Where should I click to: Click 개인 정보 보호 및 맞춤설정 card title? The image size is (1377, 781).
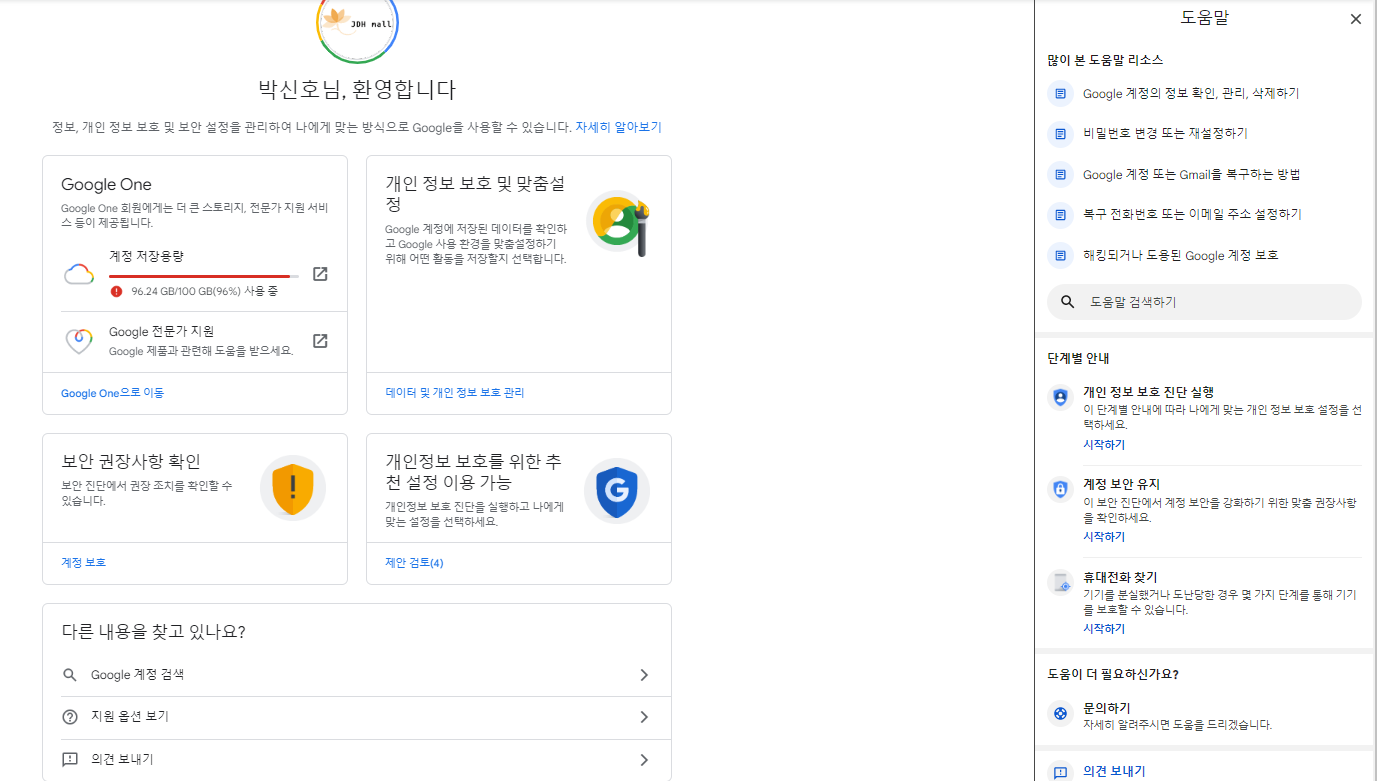click(476, 194)
